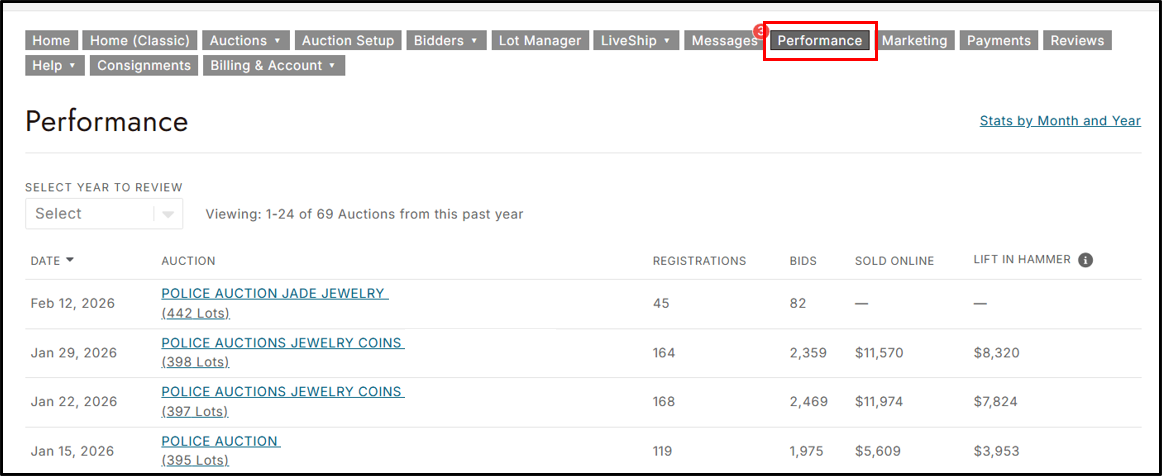The image size is (1162, 476).
Task: Expand the LiveShip dropdown menu
Action: click(636, 41)
